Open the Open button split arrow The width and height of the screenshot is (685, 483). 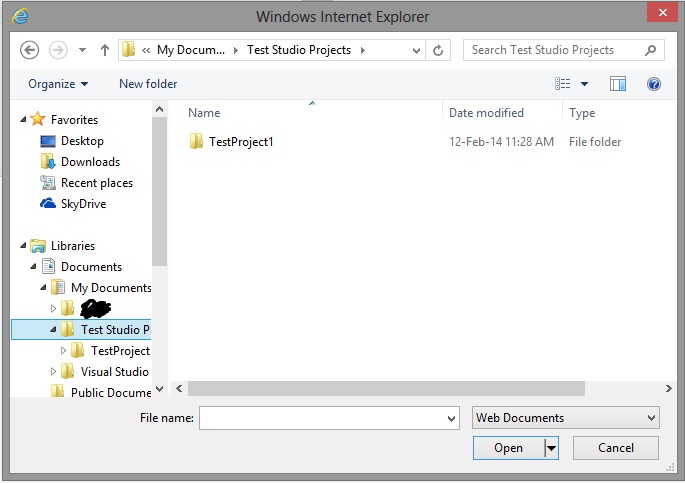(x=551, y=448)
